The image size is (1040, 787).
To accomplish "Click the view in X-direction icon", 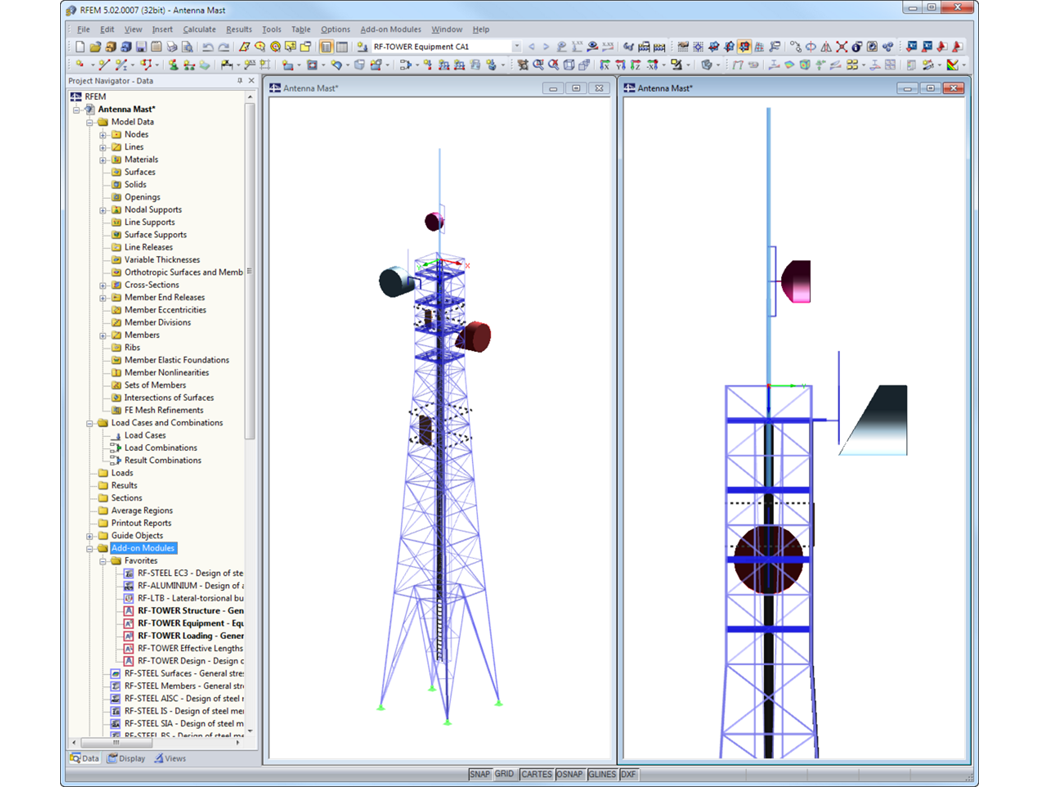I will (x=604, y=66).
